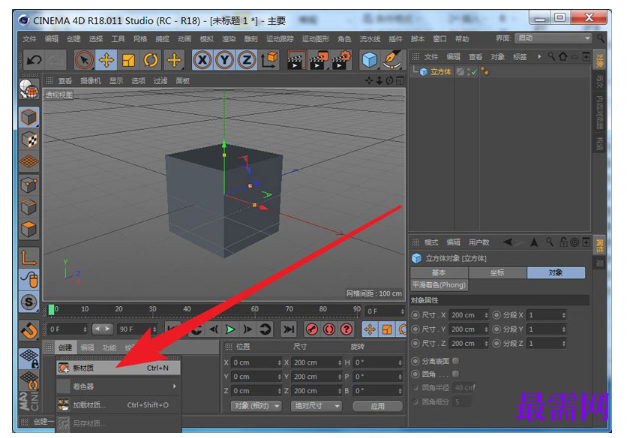Screen dimensions: 628x438
Task: Click stepper on position X 0 cm field
Action: click(279, 363)
